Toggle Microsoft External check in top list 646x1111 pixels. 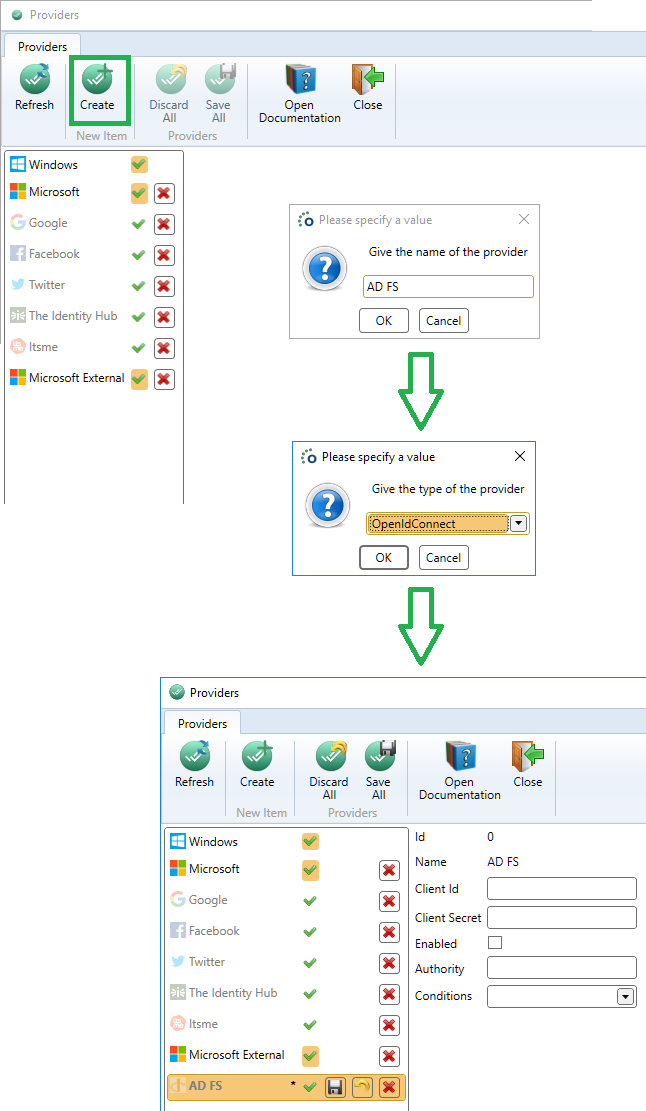tap(140, 379)
